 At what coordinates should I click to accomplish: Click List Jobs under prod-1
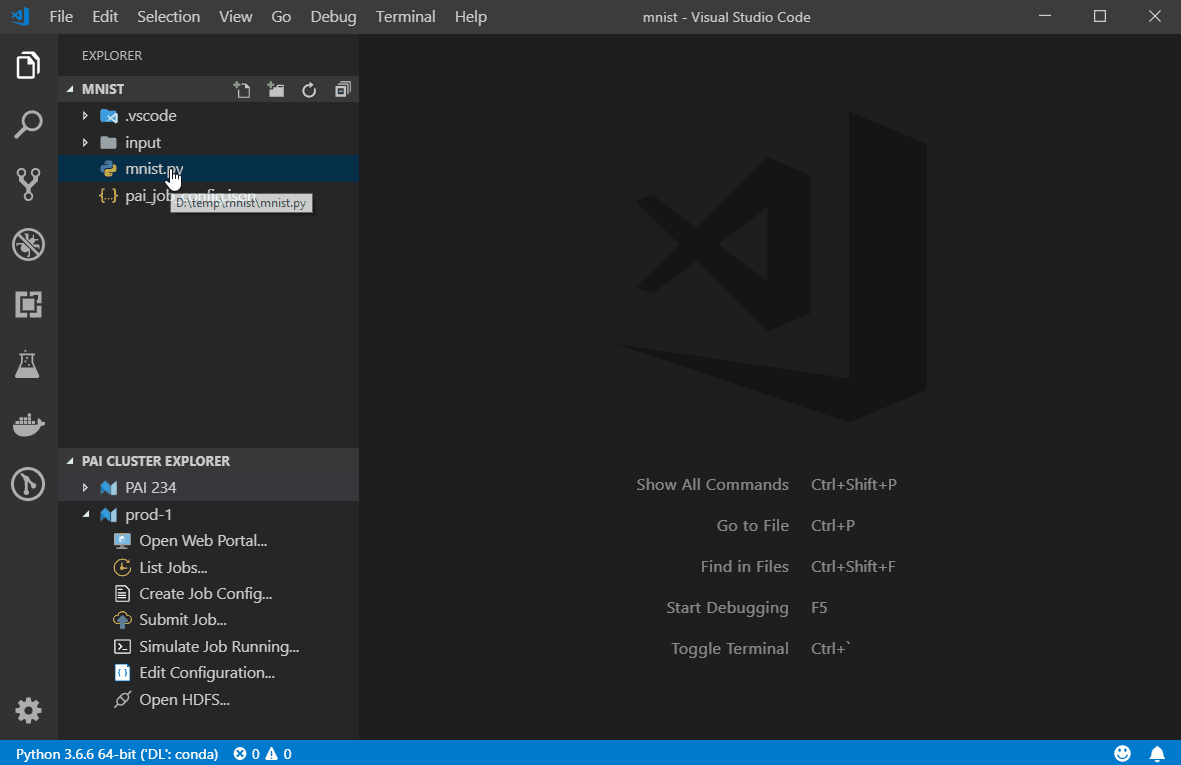pos(172,567)
